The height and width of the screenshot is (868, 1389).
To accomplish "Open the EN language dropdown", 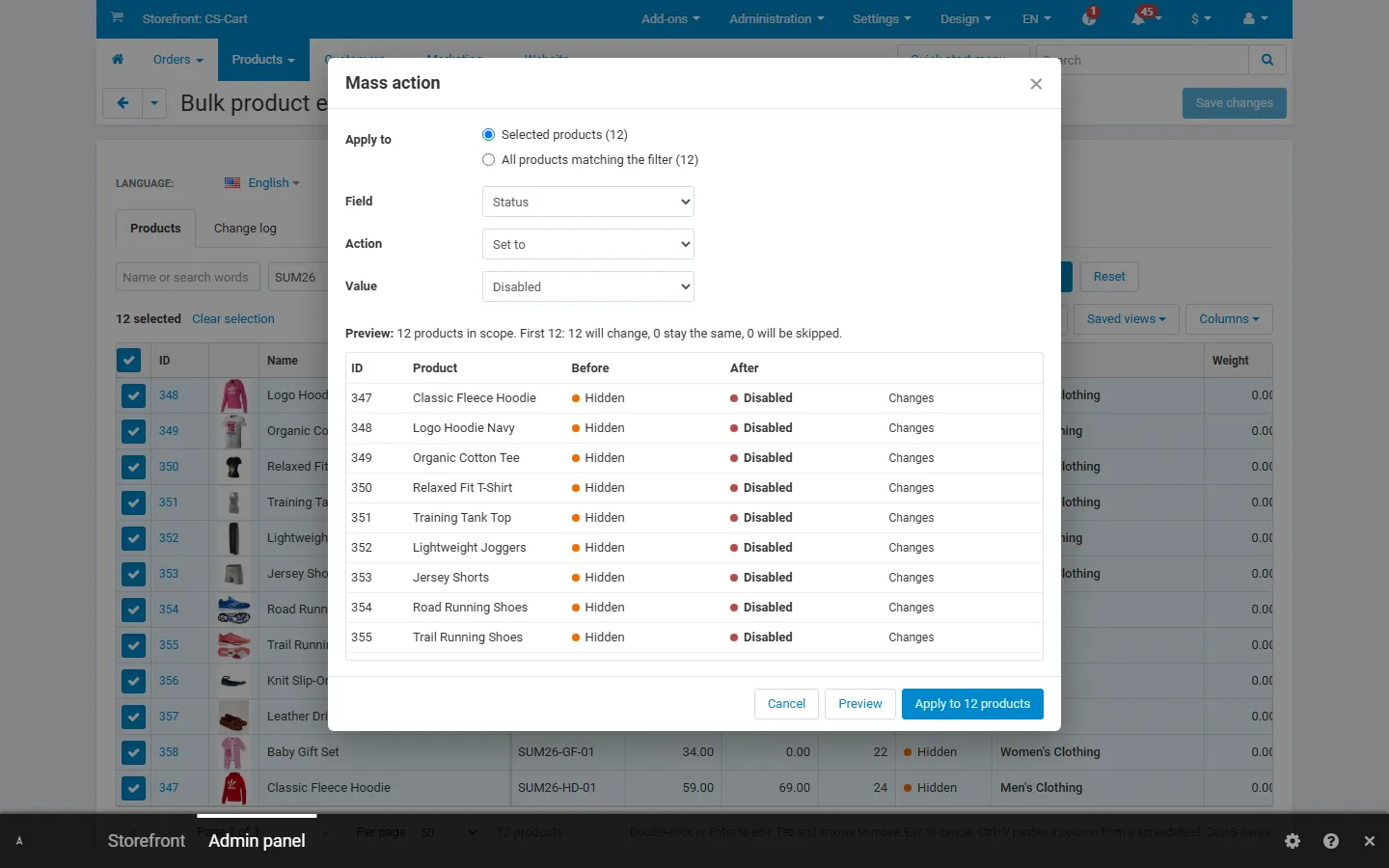I will click(x=1037, y=18).
